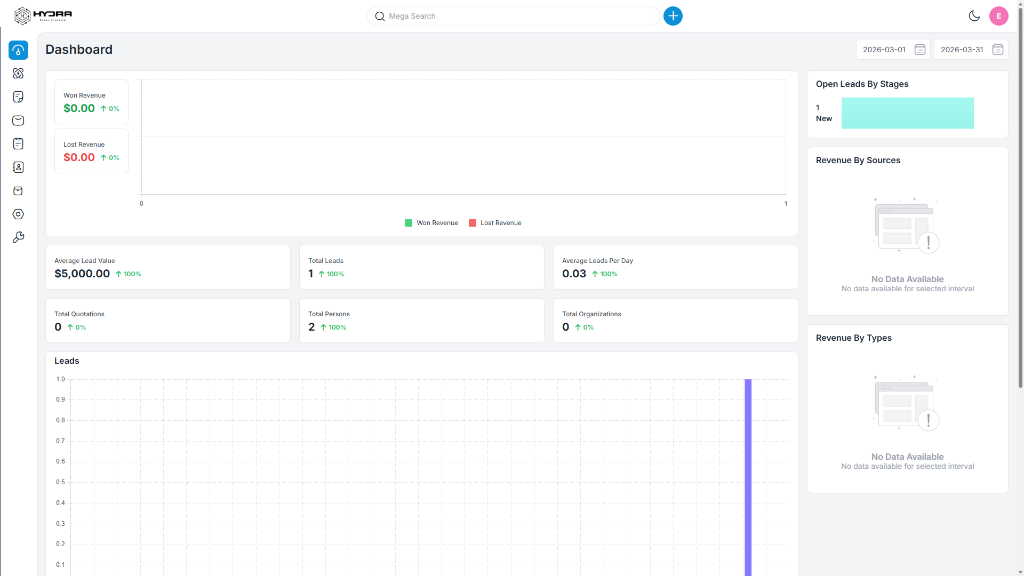Toggle Lost Revenue legend item
Viewport: 1024px width, 576px height.
[495, 223]
